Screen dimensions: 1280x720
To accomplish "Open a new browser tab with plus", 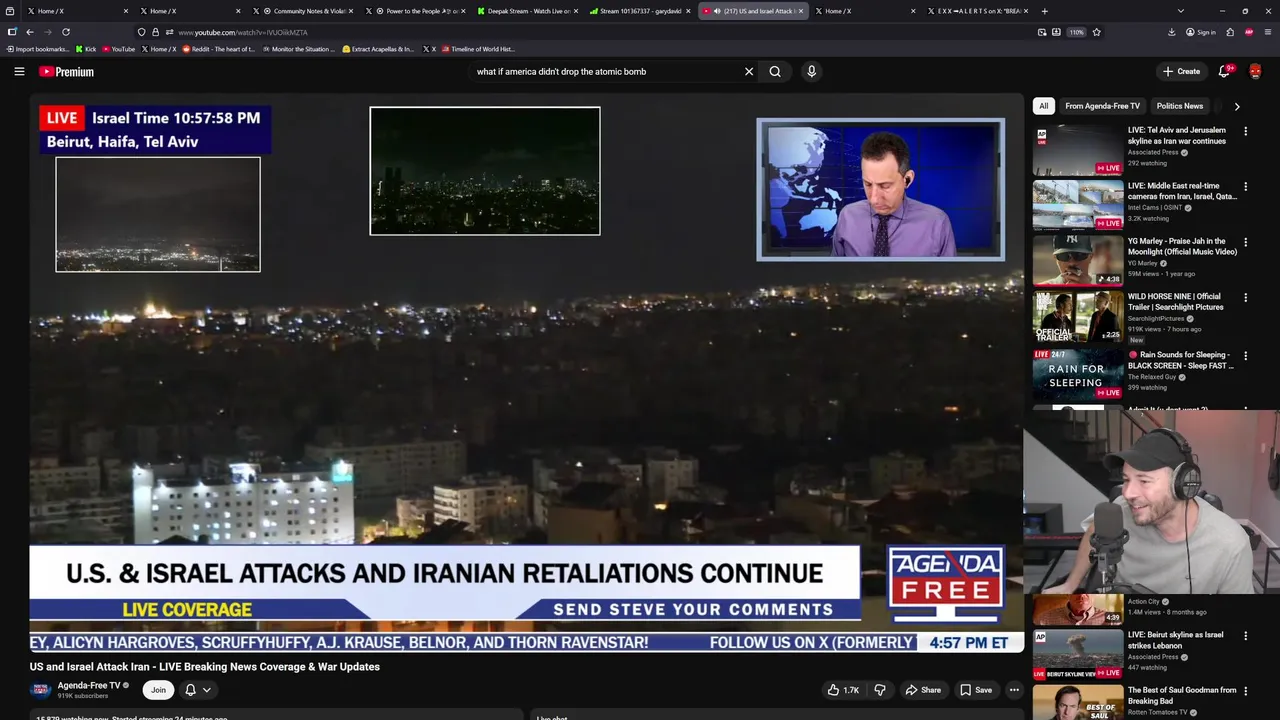I will [1044, 11].
